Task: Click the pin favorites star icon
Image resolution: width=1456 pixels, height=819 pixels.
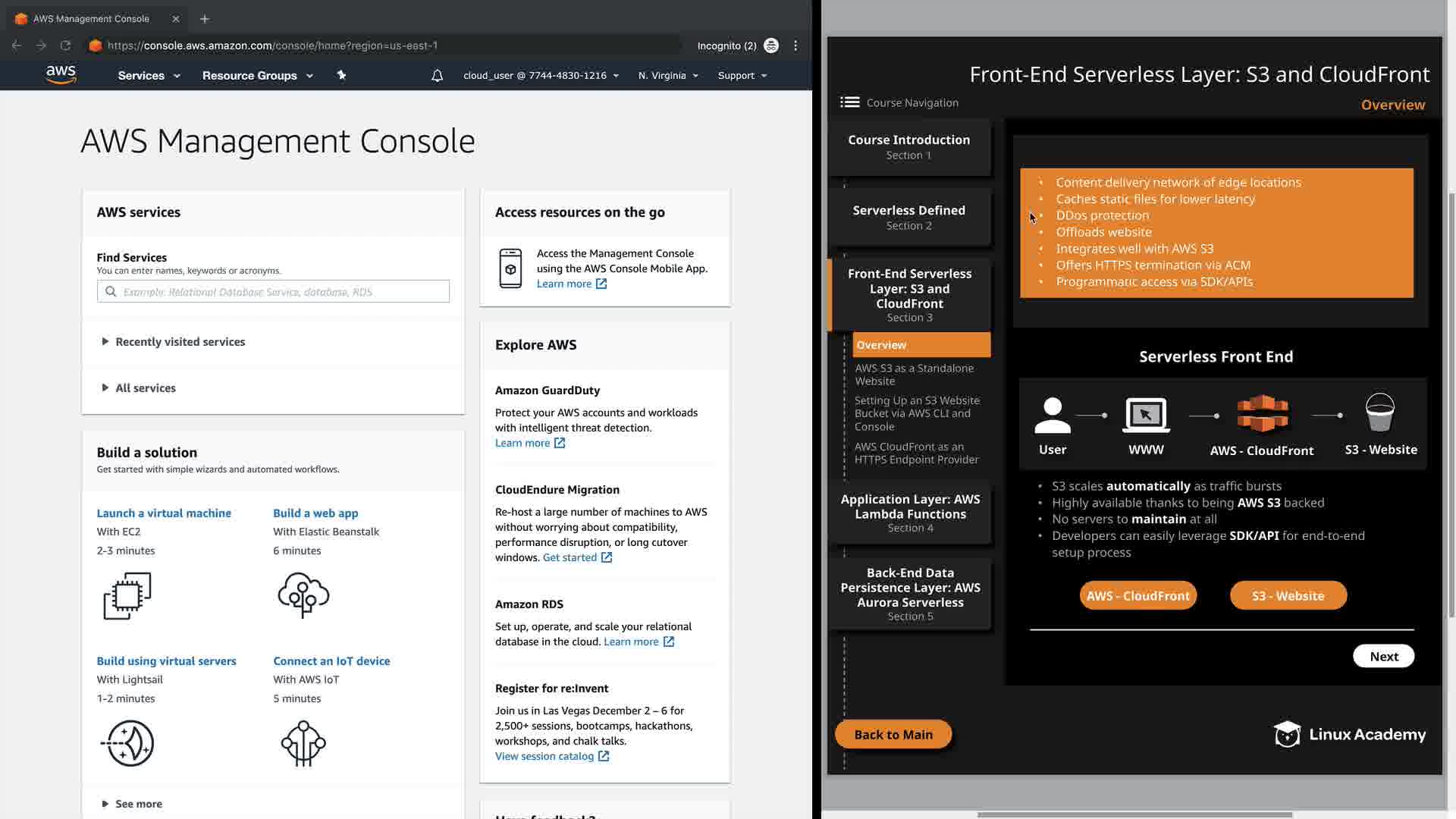Action: pos(341,75)
